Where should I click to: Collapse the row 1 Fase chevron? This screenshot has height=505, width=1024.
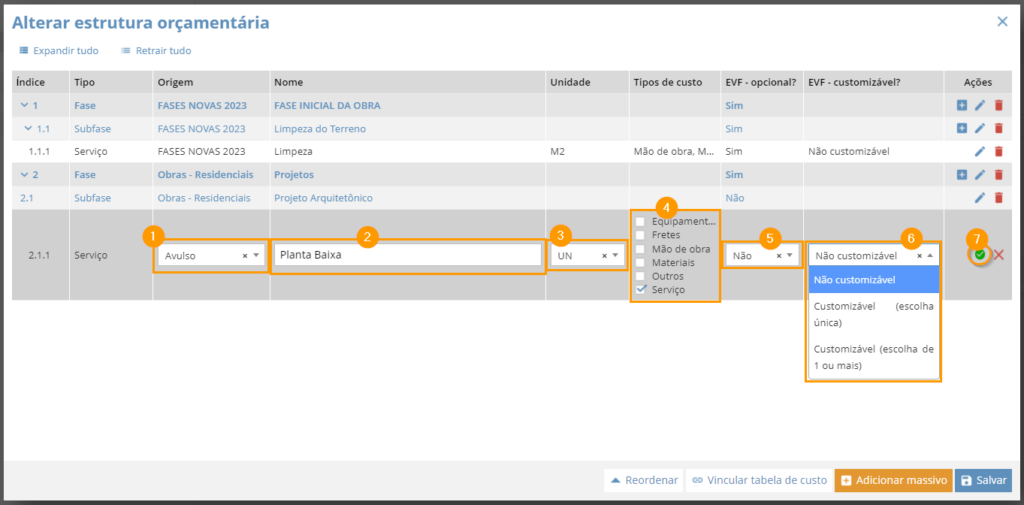click(x=24, y=105)
